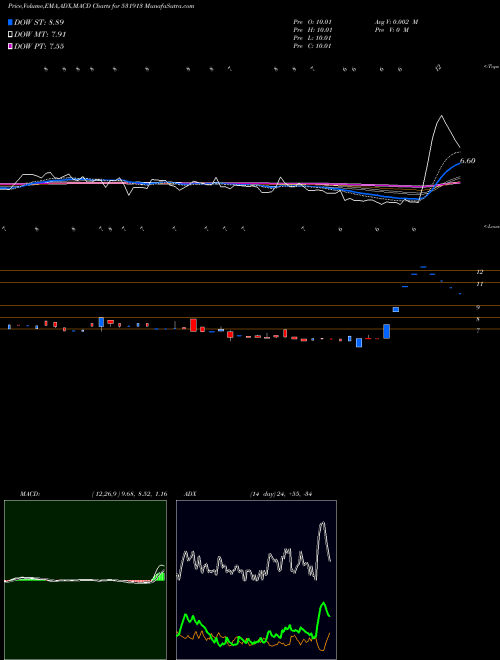Click the 'Pre H: 10.01' value
500x660 pixels.
coord(313,30)
